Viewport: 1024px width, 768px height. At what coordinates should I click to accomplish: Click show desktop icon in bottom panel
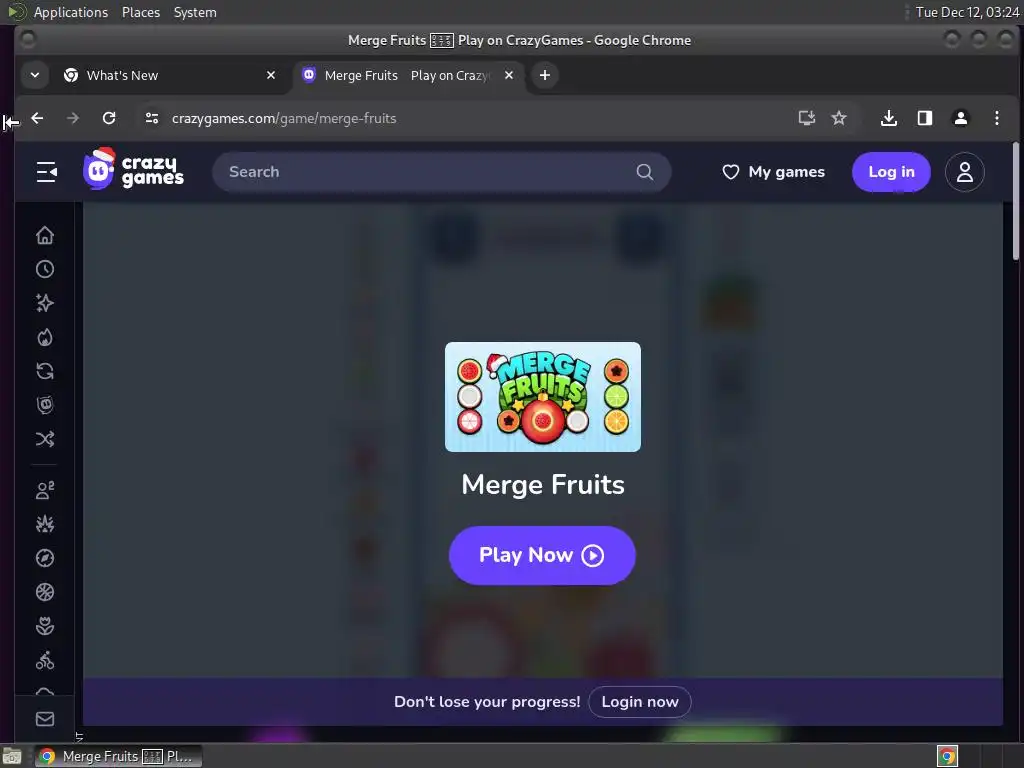tap(12, 756)
